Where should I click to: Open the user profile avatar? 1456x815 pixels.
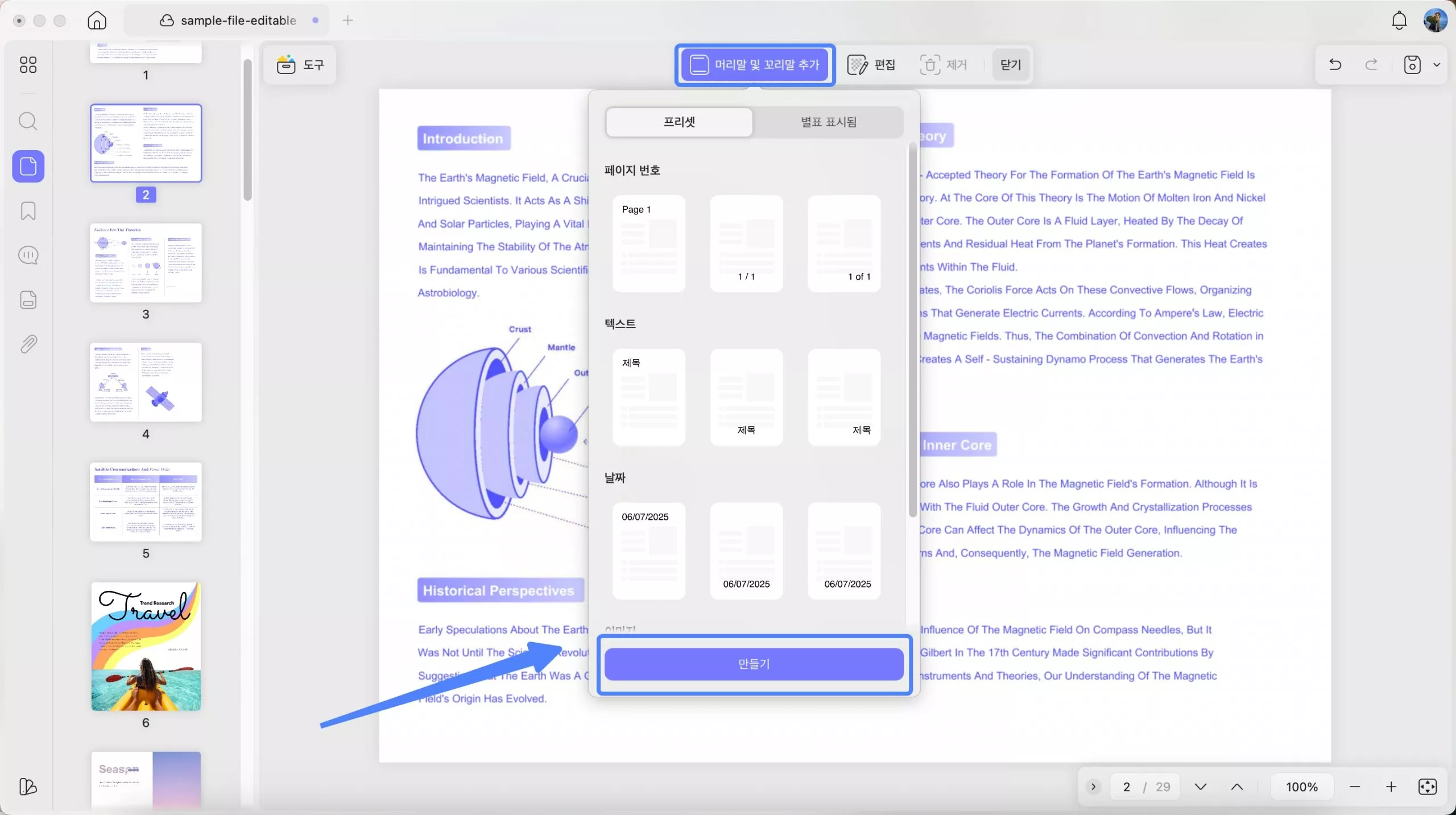tap(1435, 20)
